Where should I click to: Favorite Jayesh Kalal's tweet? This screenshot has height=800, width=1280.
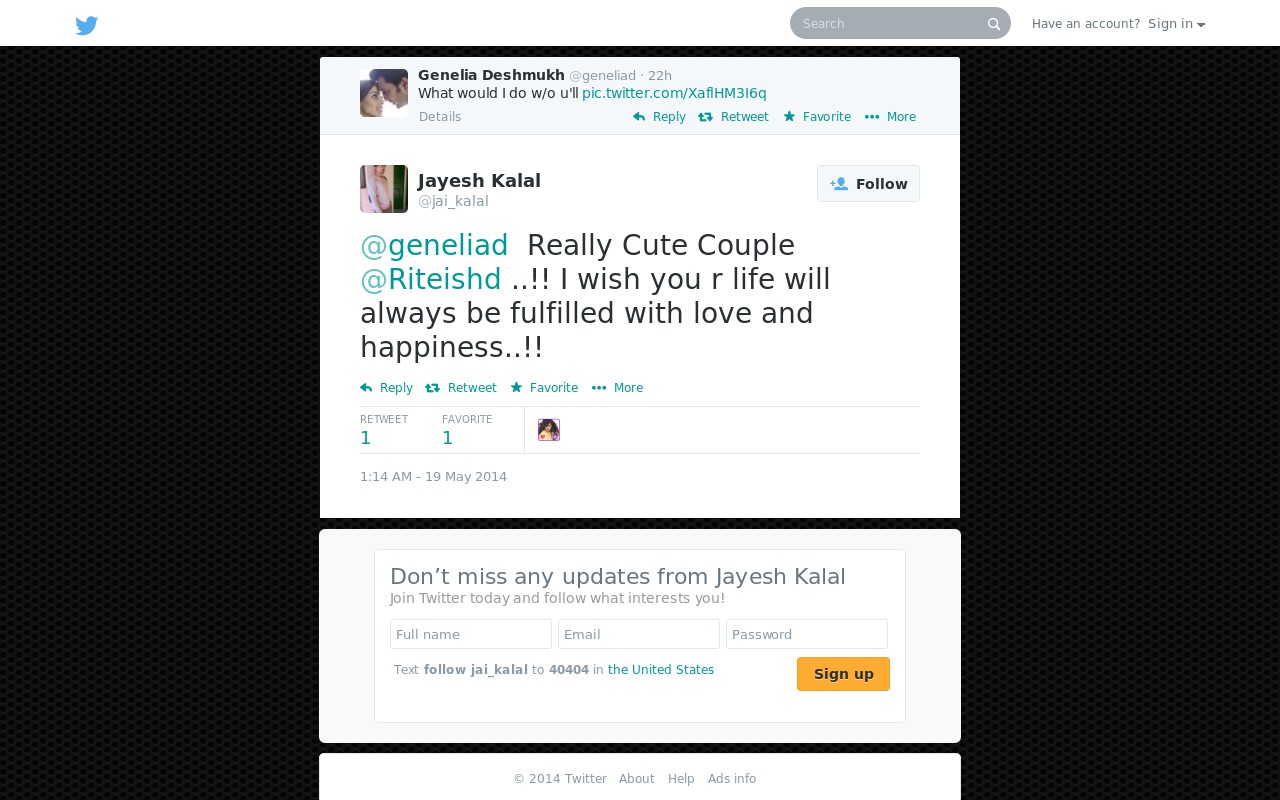(x=544, y=388)
